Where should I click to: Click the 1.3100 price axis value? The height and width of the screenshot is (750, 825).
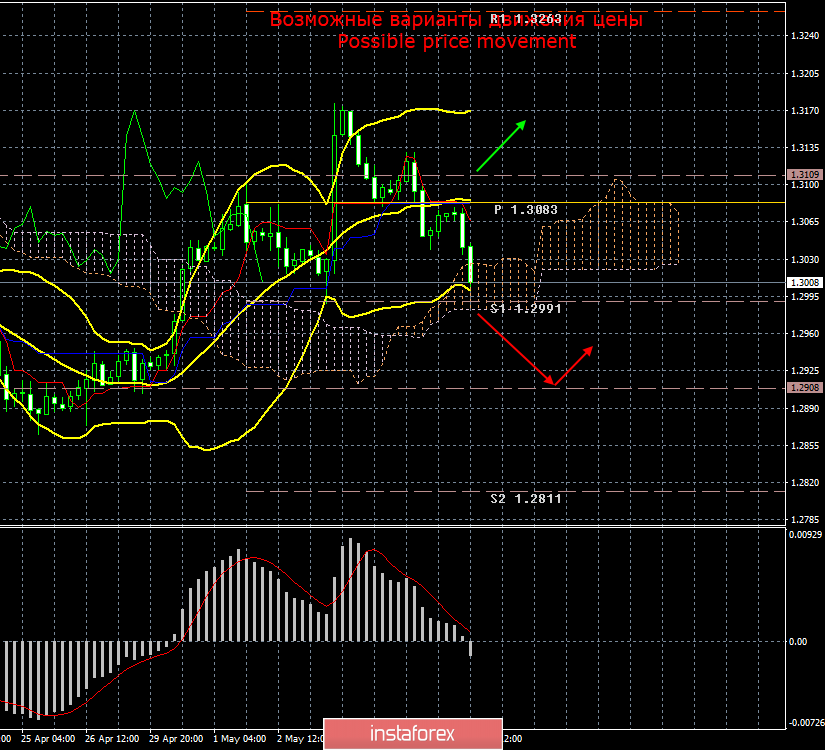pyautogui.click(x=805, y=185)
